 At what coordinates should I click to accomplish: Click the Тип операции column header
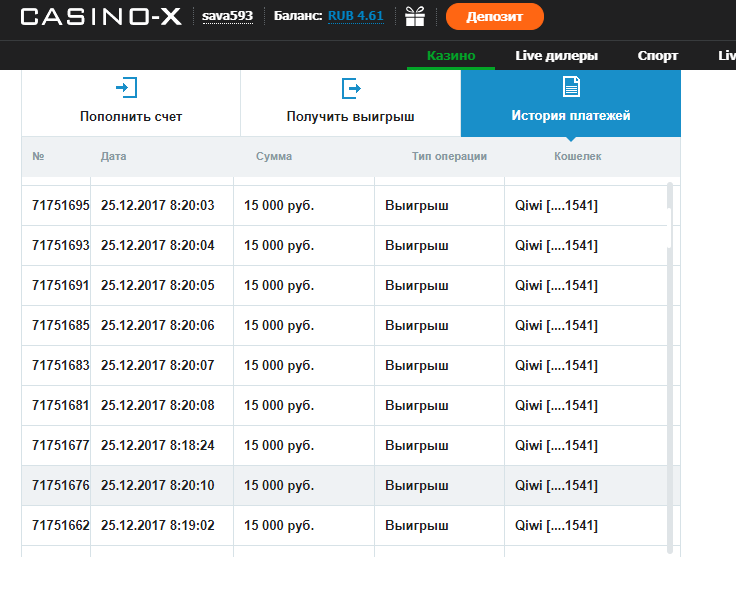[449, 156]
